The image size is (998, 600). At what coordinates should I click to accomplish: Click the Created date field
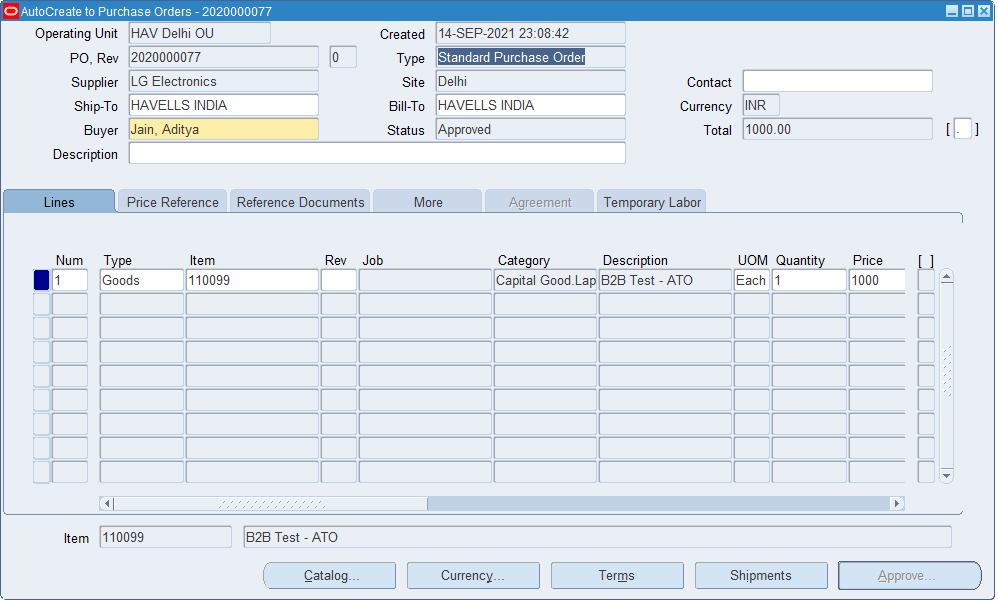coord(530,33)
